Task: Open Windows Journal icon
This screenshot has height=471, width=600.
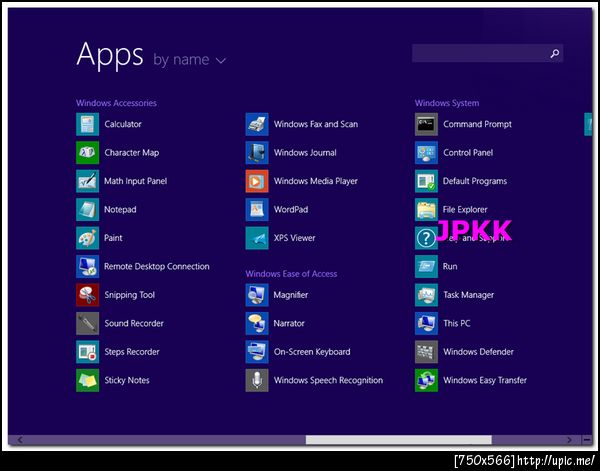Action: tap(257, 152)
